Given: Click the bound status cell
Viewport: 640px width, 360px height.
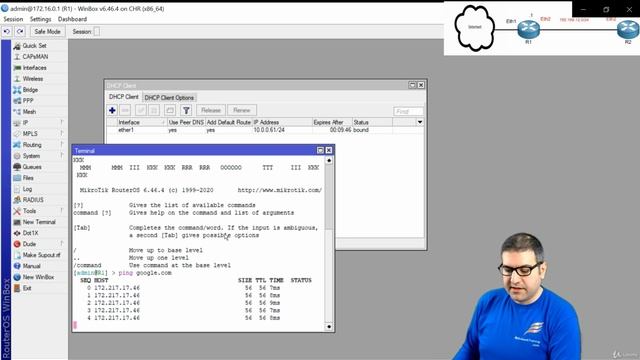Looking at the screenshot, I should tap(361, 130).
